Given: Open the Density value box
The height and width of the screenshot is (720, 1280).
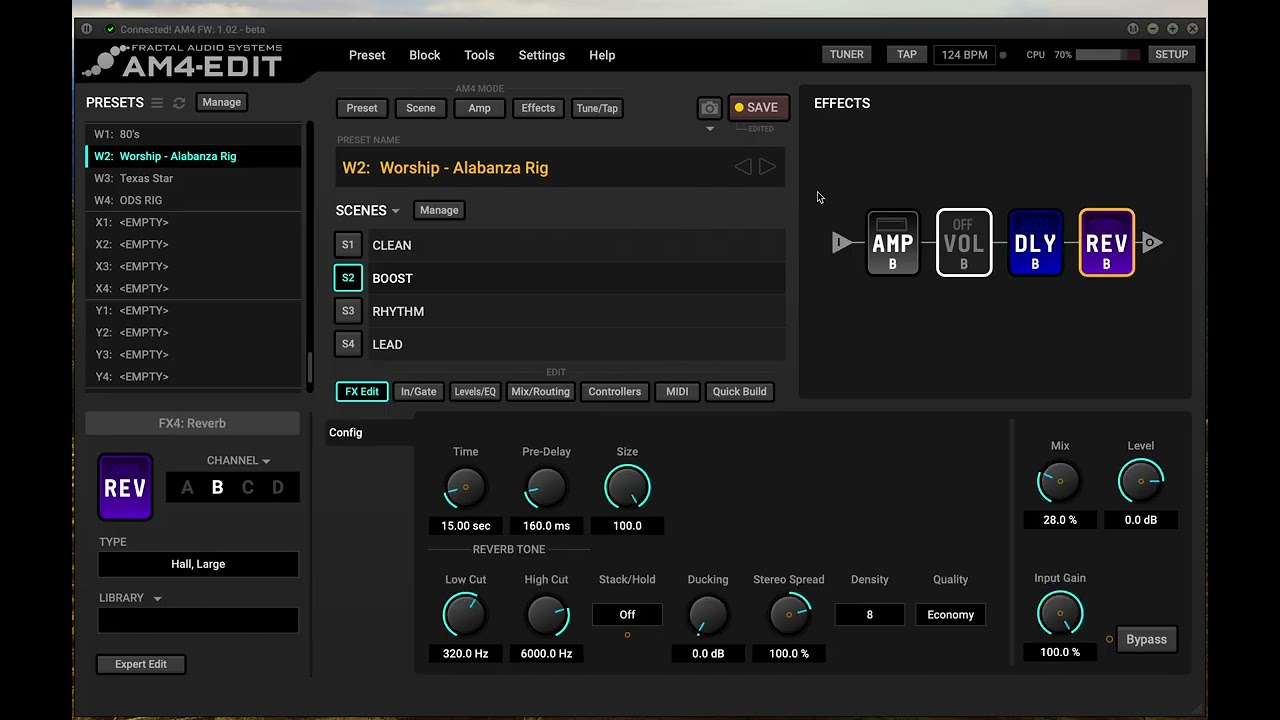Looking at the screenshot, I should pos(869,615).
